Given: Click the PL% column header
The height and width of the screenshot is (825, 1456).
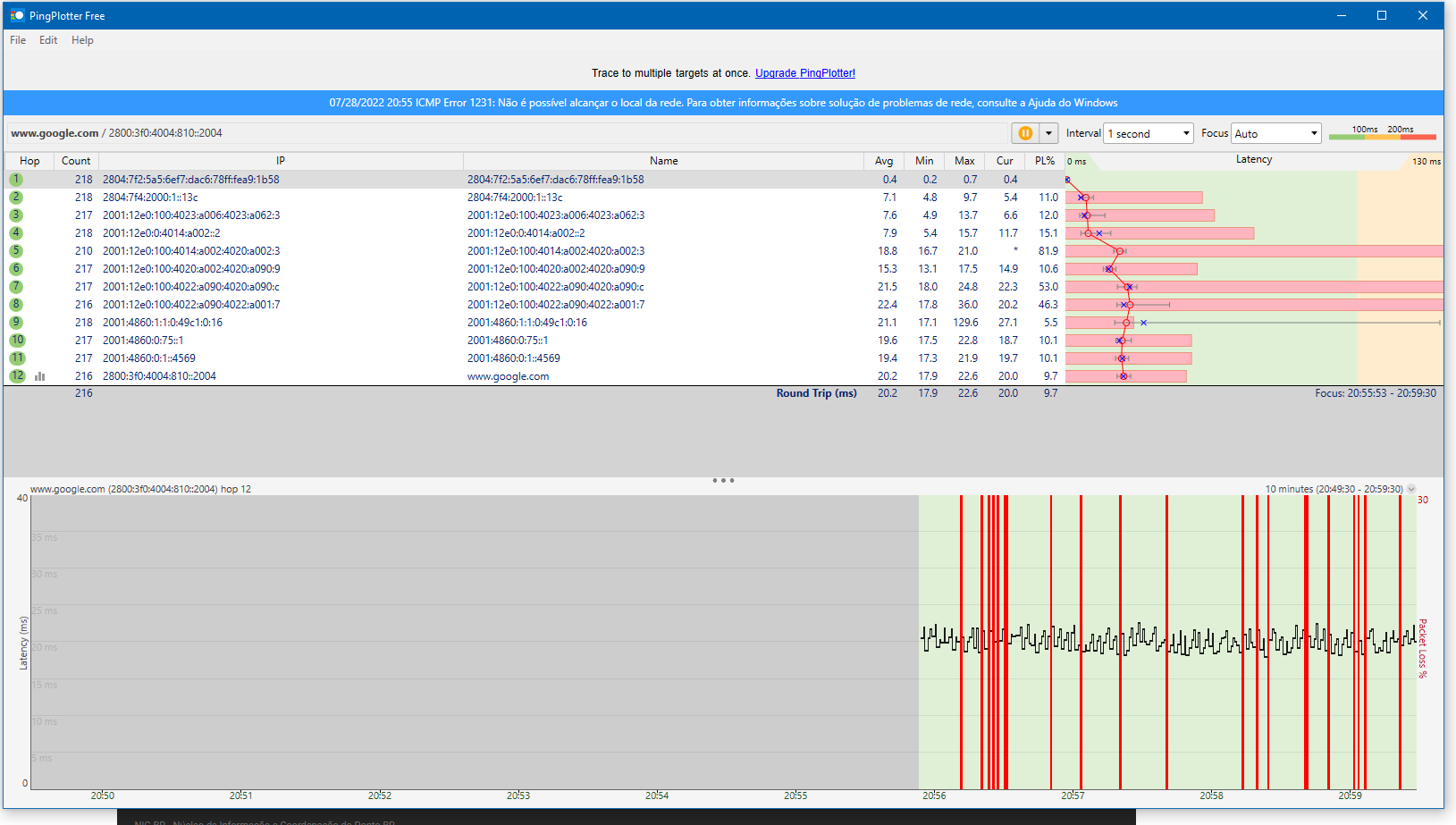Looking at the screenshot, I should tap(1044, 161).
